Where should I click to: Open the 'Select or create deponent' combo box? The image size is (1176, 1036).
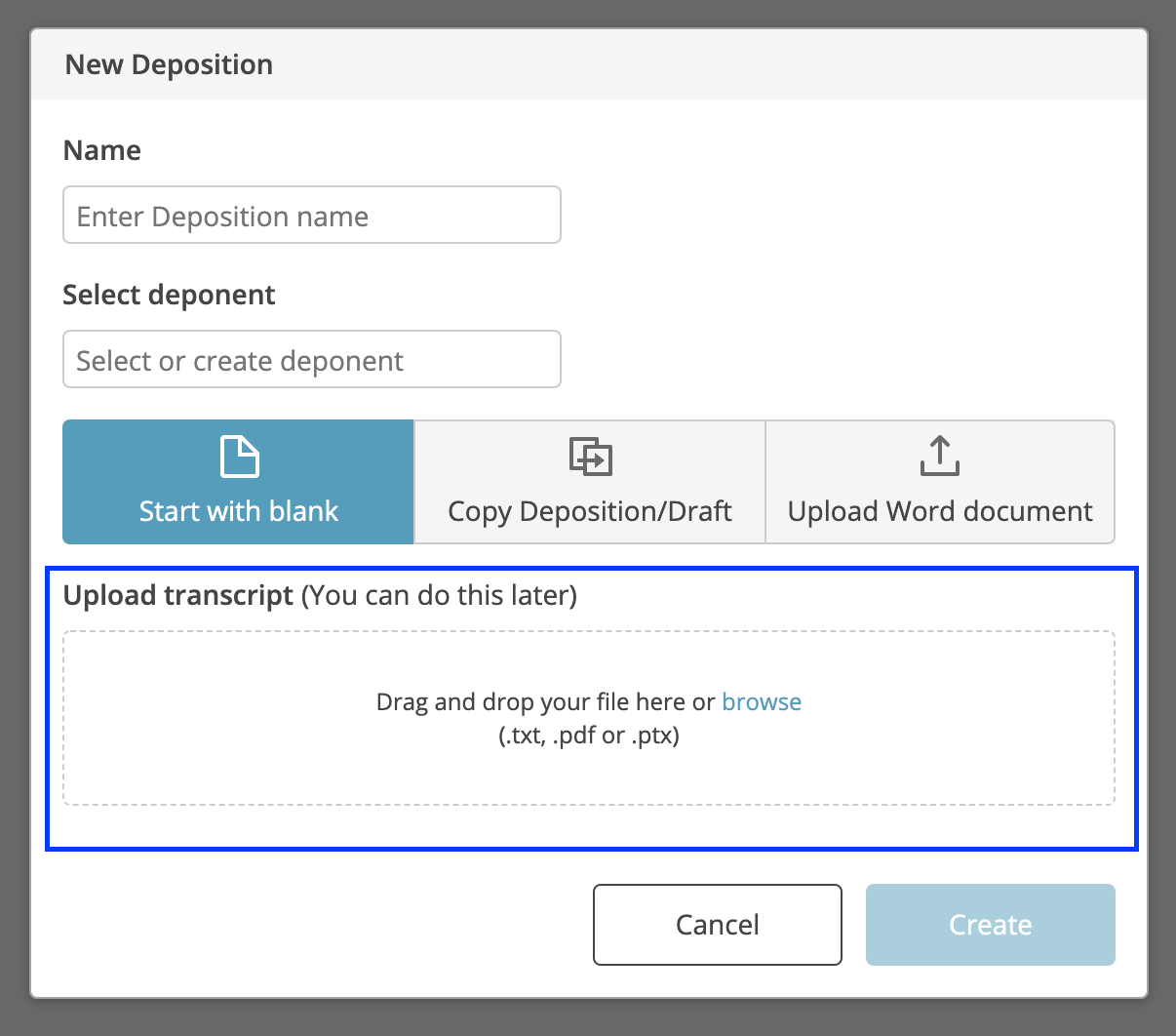(312, 359)
